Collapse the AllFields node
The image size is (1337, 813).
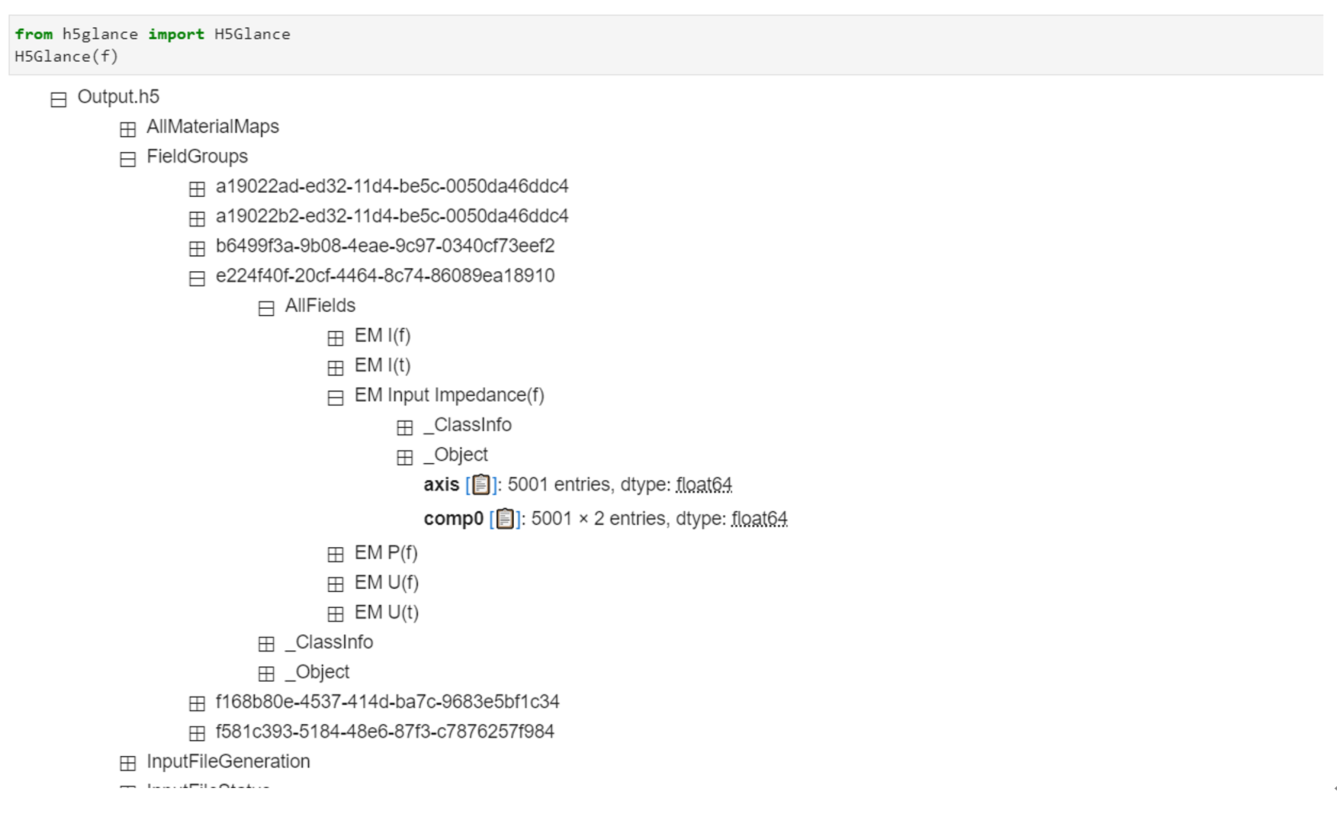click(266, 308)
